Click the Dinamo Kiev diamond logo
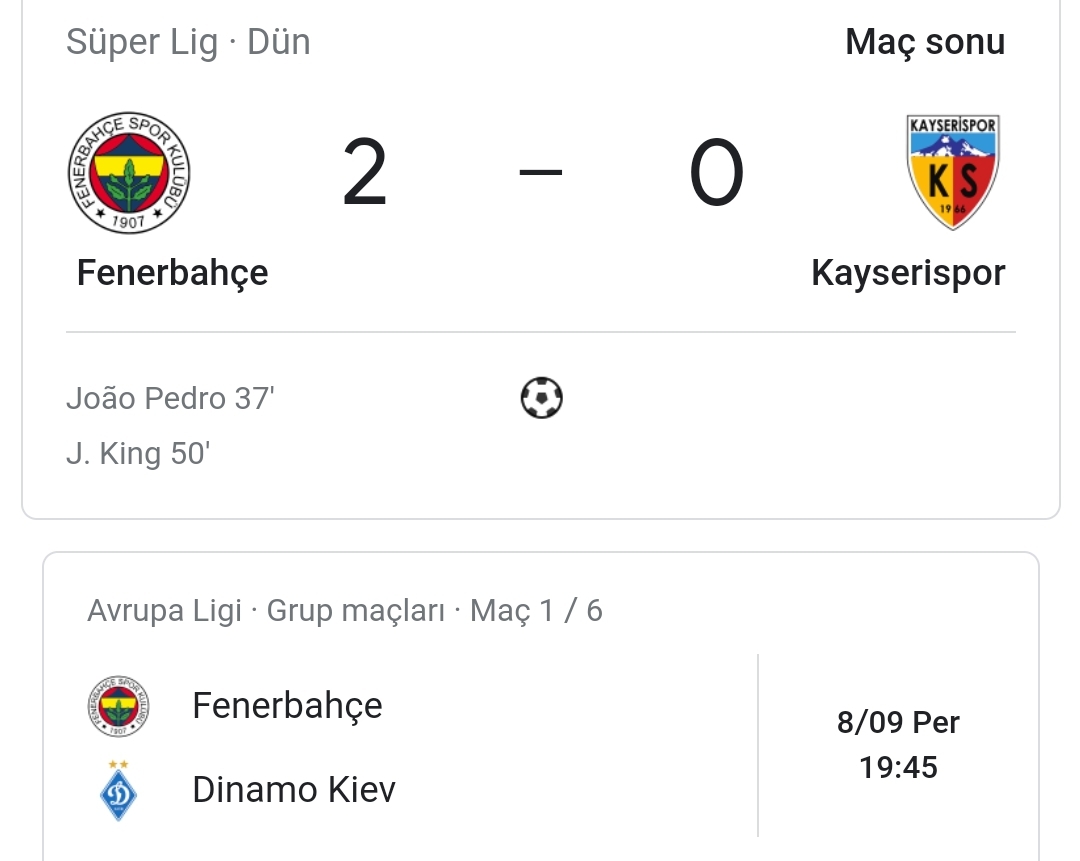This screenshot has height=861, width=1080. click(x=118, y=791)
